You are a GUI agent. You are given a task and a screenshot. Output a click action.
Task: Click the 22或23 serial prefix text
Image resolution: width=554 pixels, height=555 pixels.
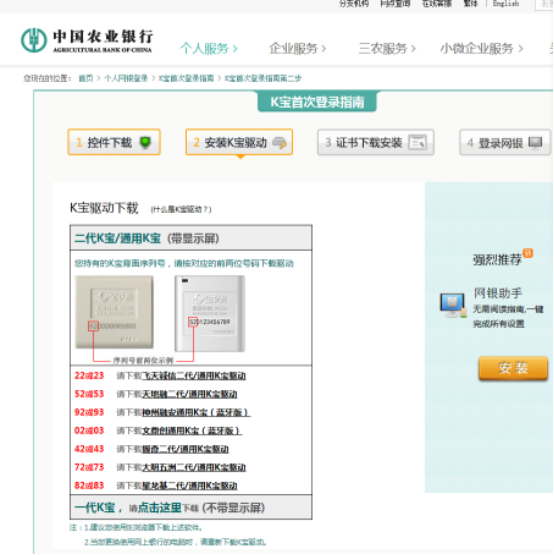89,376
